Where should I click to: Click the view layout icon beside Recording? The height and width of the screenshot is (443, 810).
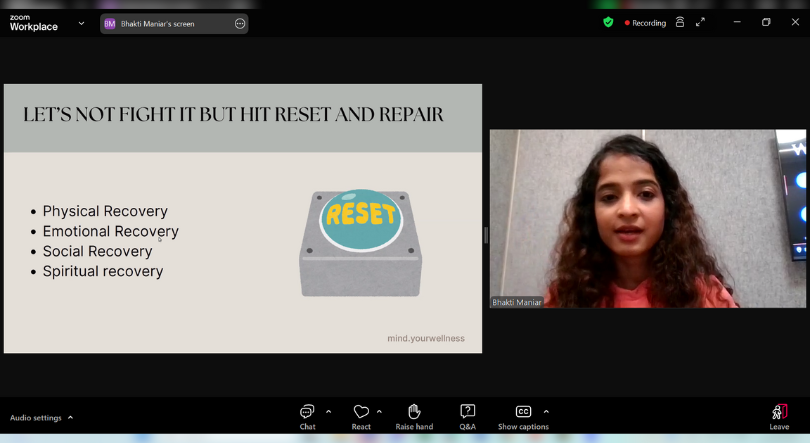pos(680,22)
